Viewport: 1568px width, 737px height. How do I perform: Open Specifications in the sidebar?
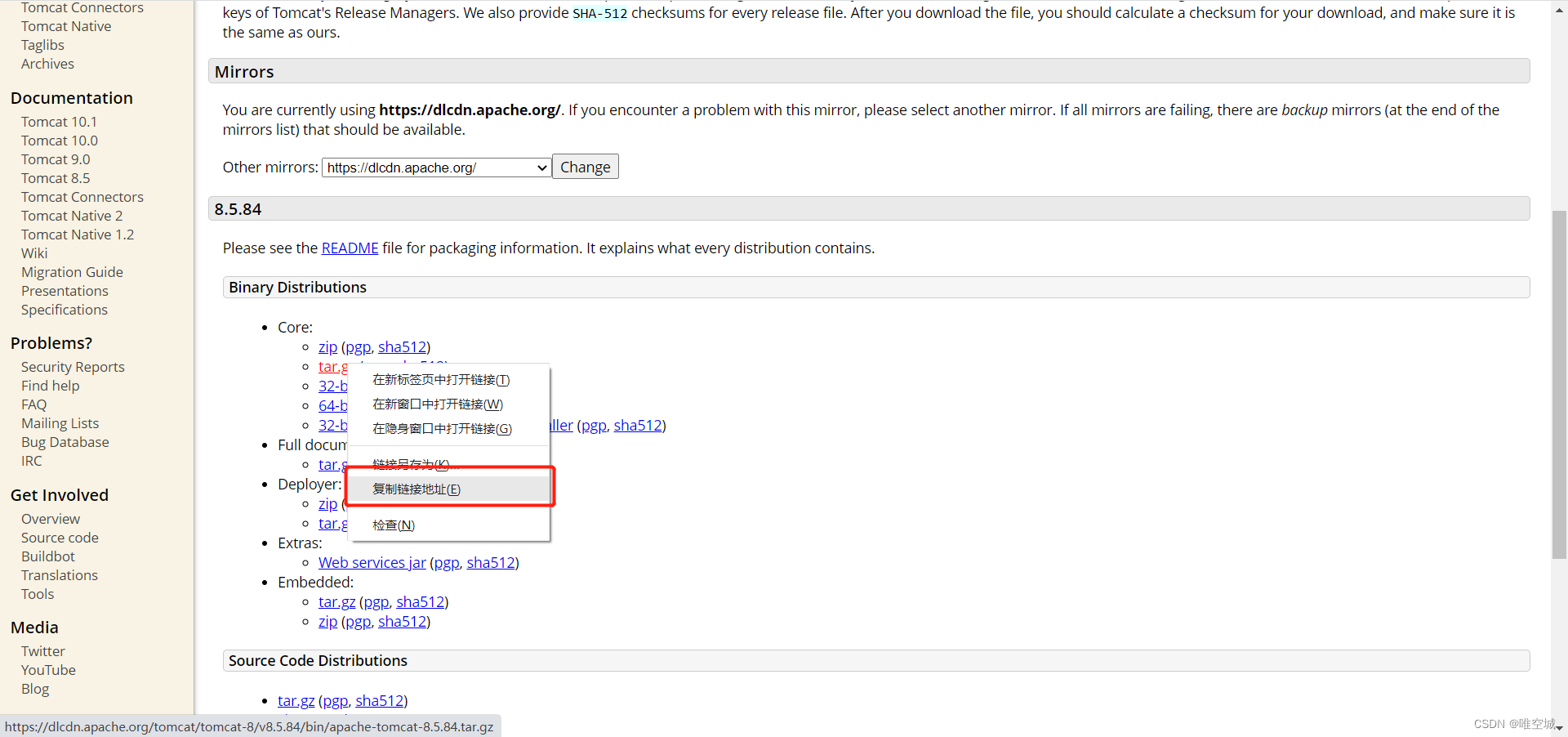65,310
